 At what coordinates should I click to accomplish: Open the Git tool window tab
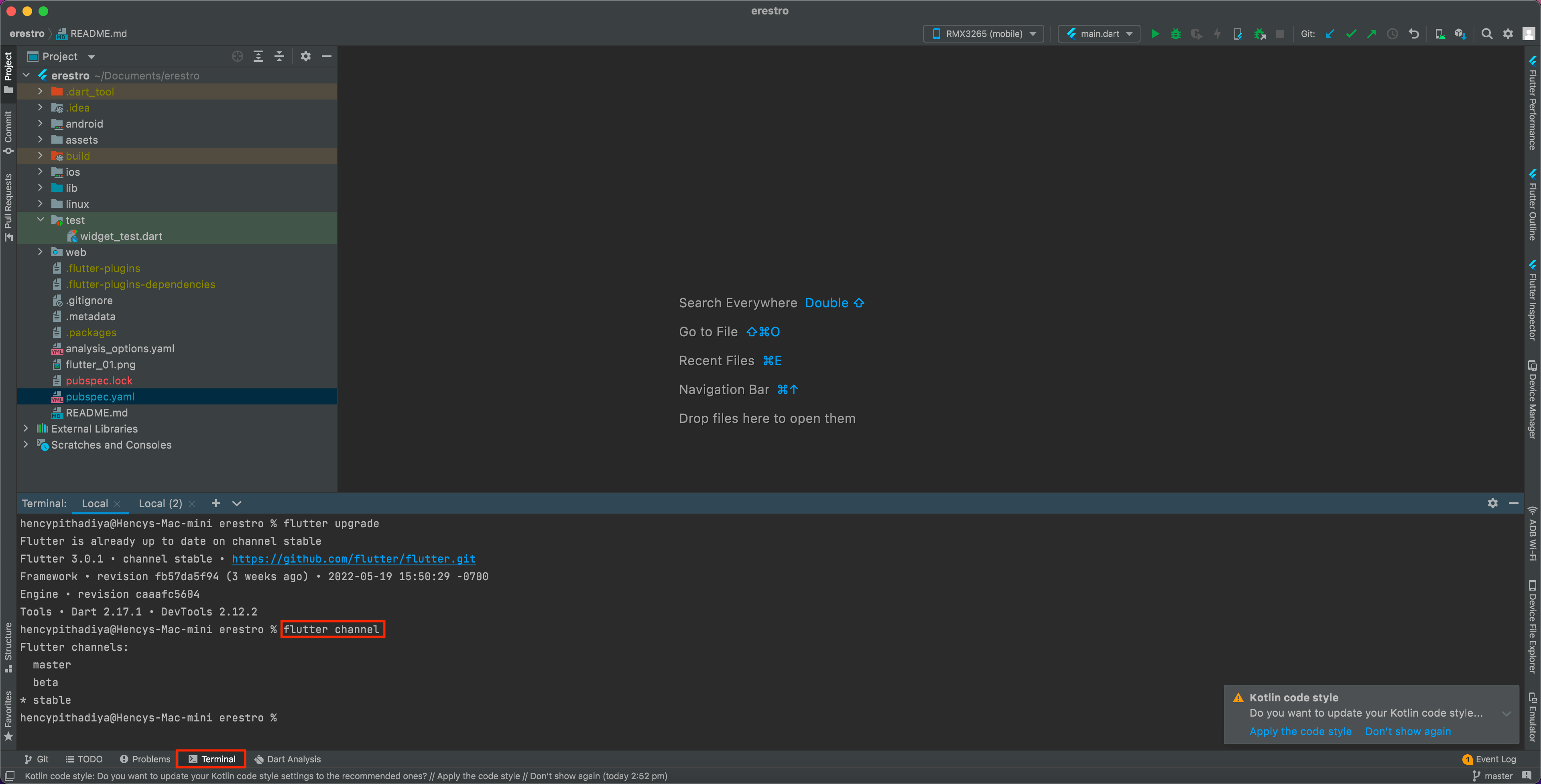37,759
